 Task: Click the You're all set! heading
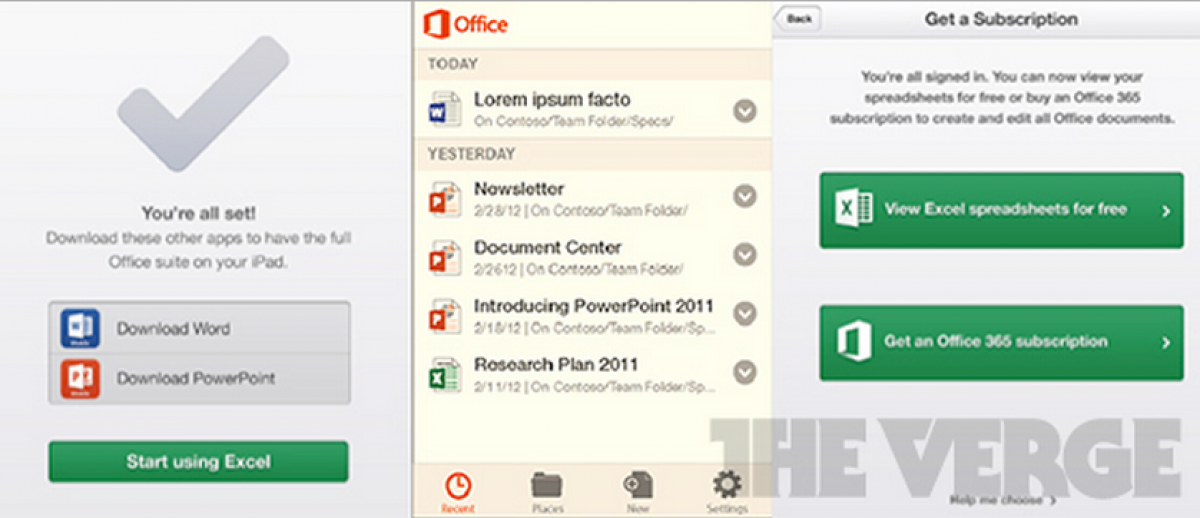click(x=198, y=213)
